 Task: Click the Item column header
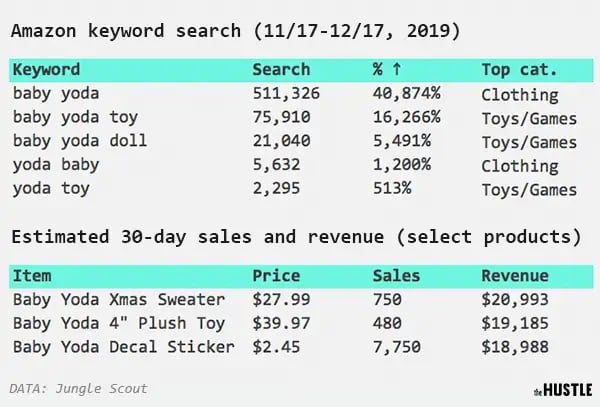coord(32,276)
